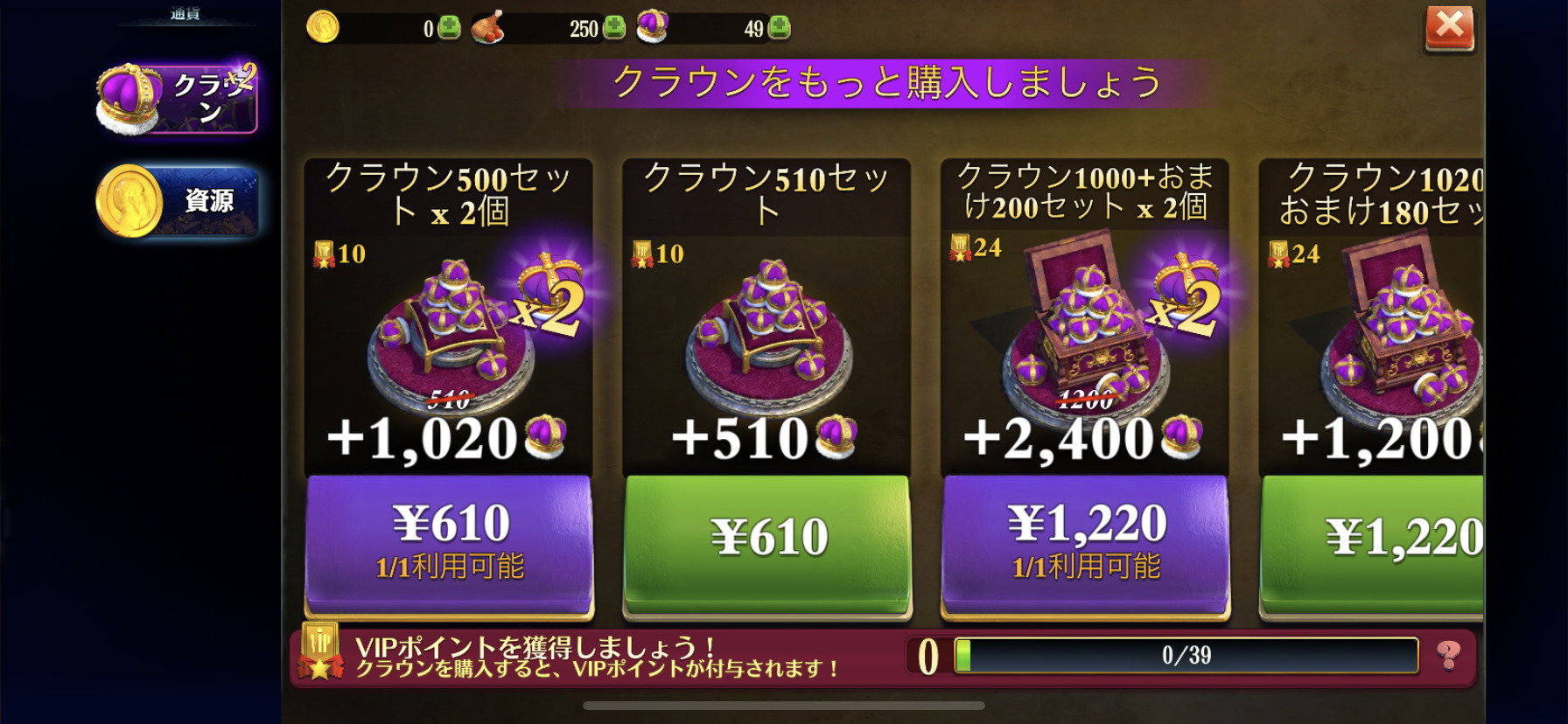This screenshot has width=1568, height=724.
Task: Open the red question mark VIP help
Action: point(1448,654)
